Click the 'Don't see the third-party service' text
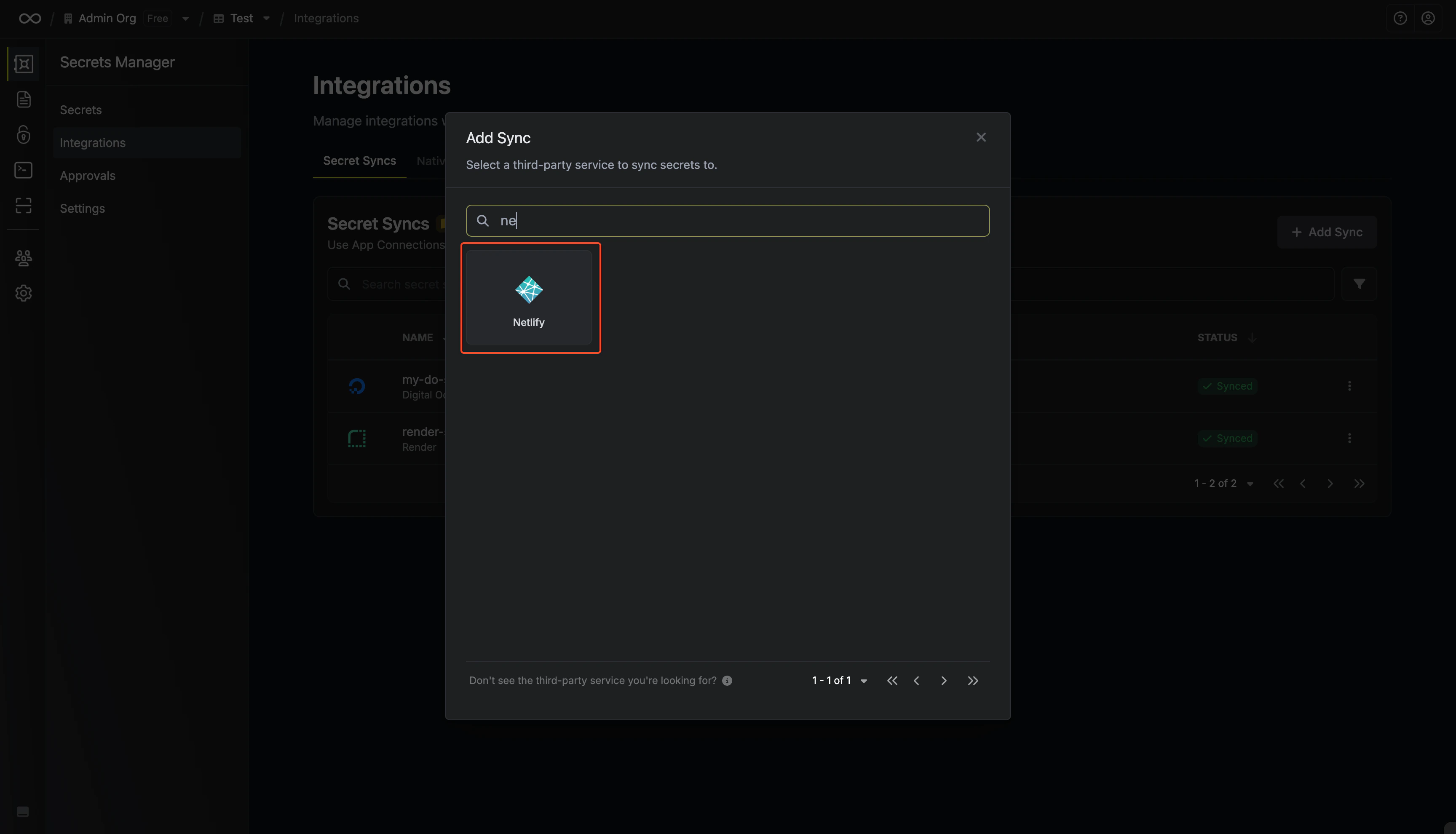Screen dimensions: 1456x834 coord(593,681)
